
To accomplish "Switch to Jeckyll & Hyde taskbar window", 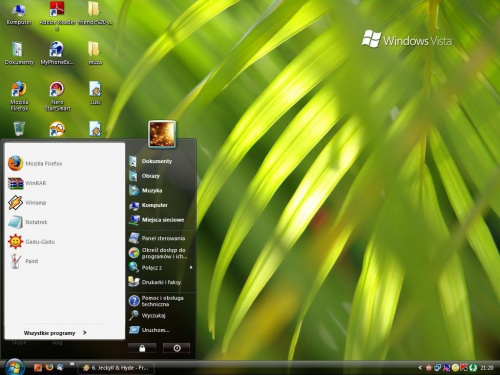I will (x=115, y=368).
